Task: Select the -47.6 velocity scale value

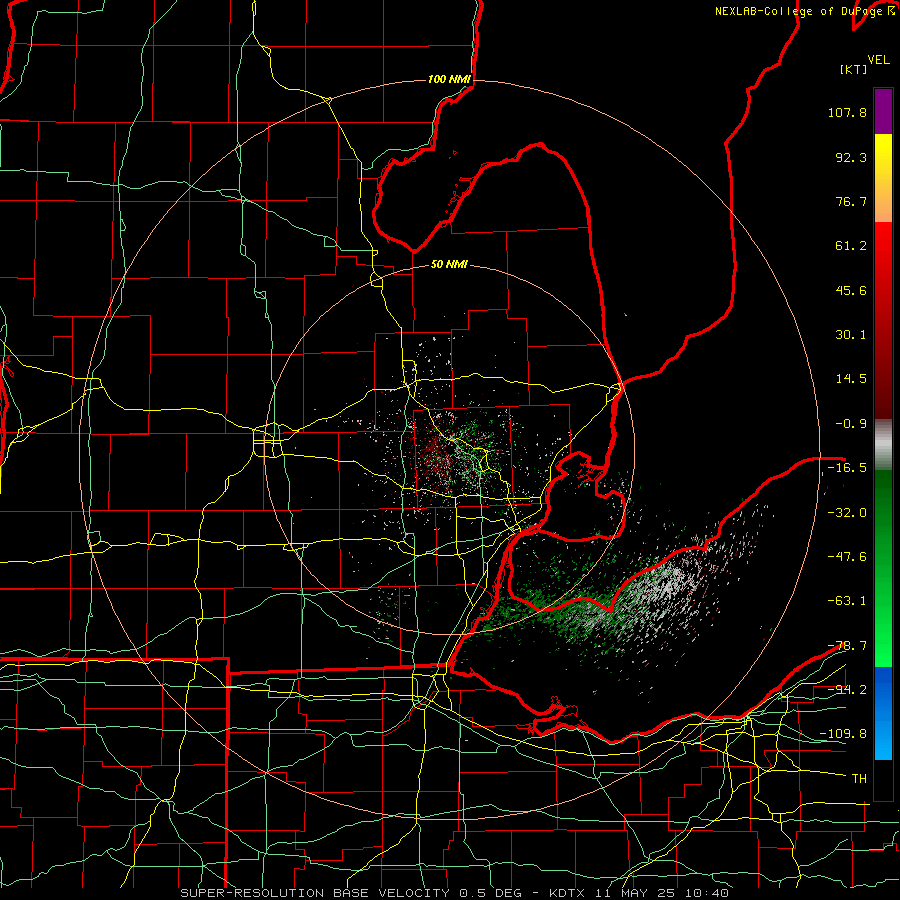Action: click(x=847, y=557)
